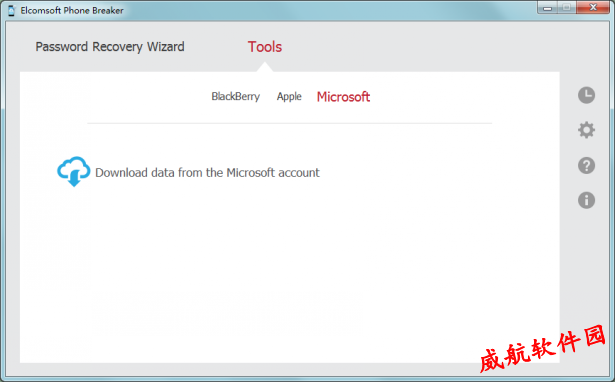Select the Microsoft tools section
Screen dimensions: 615x382
[343, 96]
